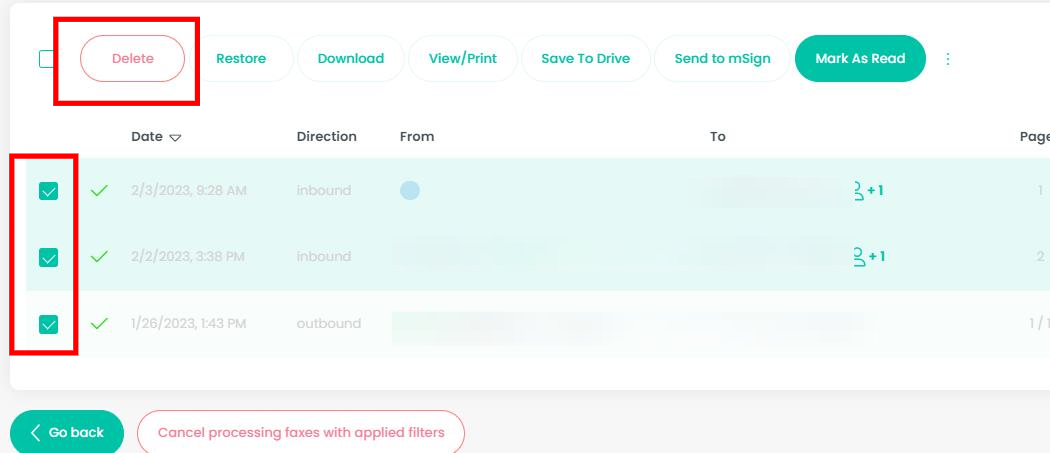Open the three-dot more options menu
The height and width of the screenshot is (453, 1050).
(x=948, y=59)
